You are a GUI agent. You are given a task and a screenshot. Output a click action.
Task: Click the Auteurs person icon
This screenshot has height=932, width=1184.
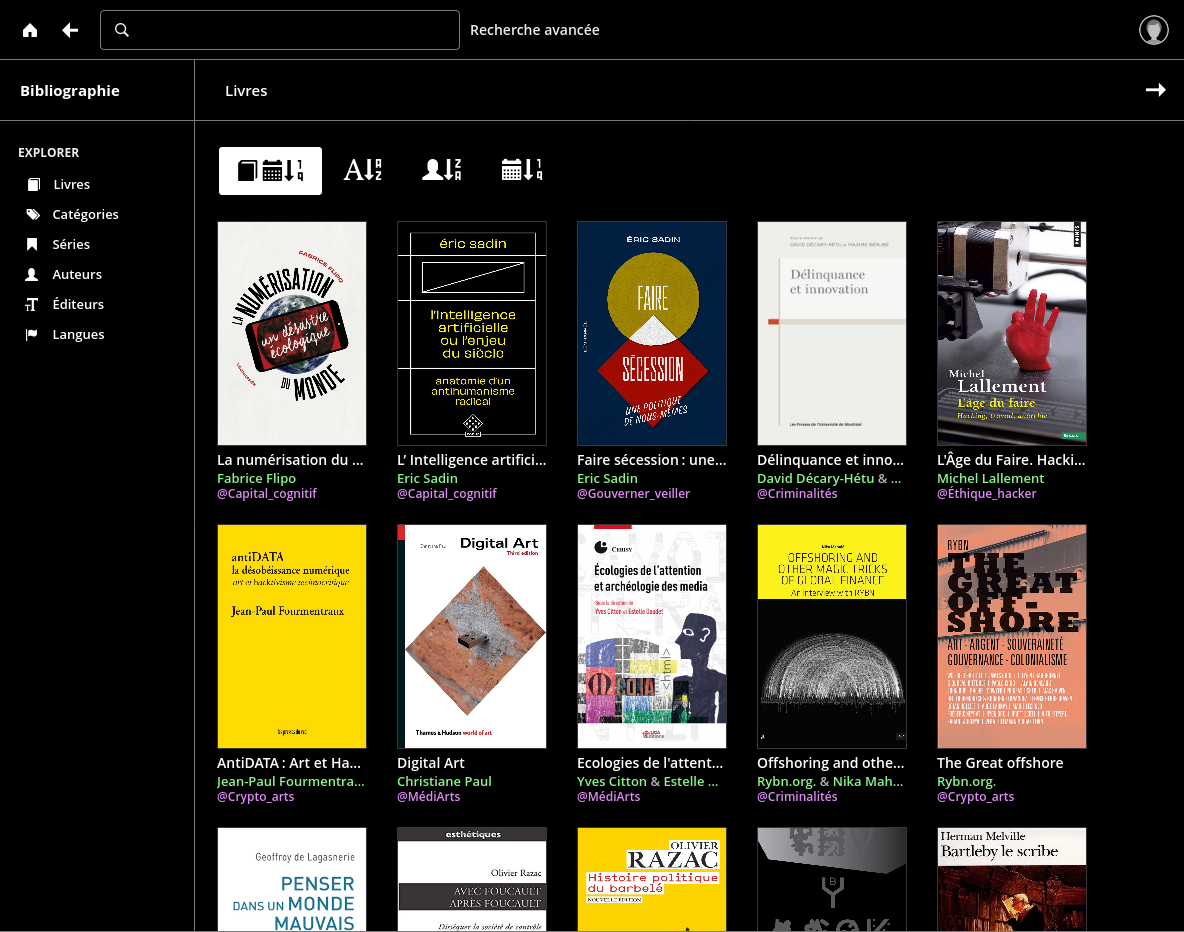[32, 275]
